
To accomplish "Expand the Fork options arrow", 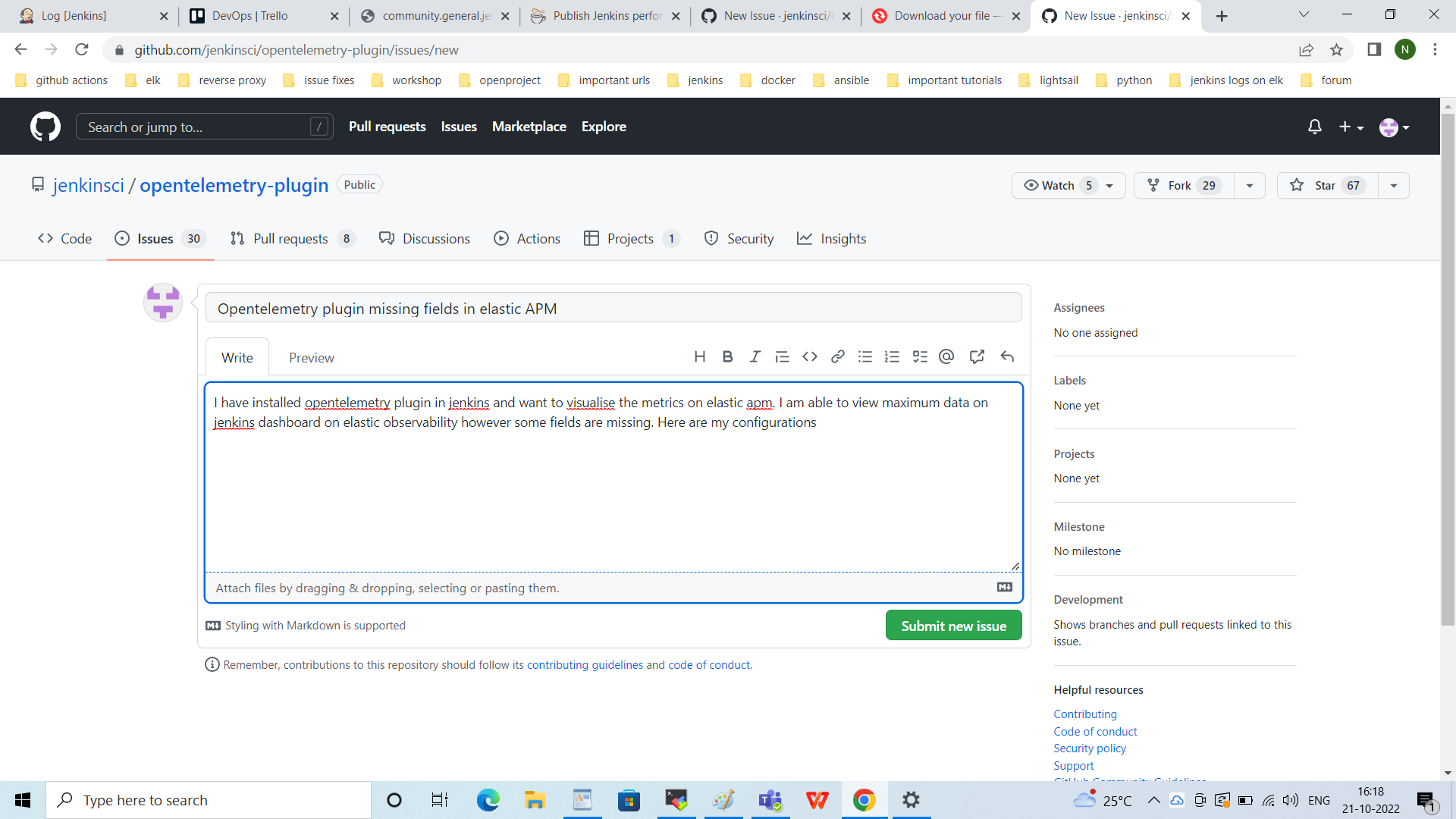I will click(1250, 186).
